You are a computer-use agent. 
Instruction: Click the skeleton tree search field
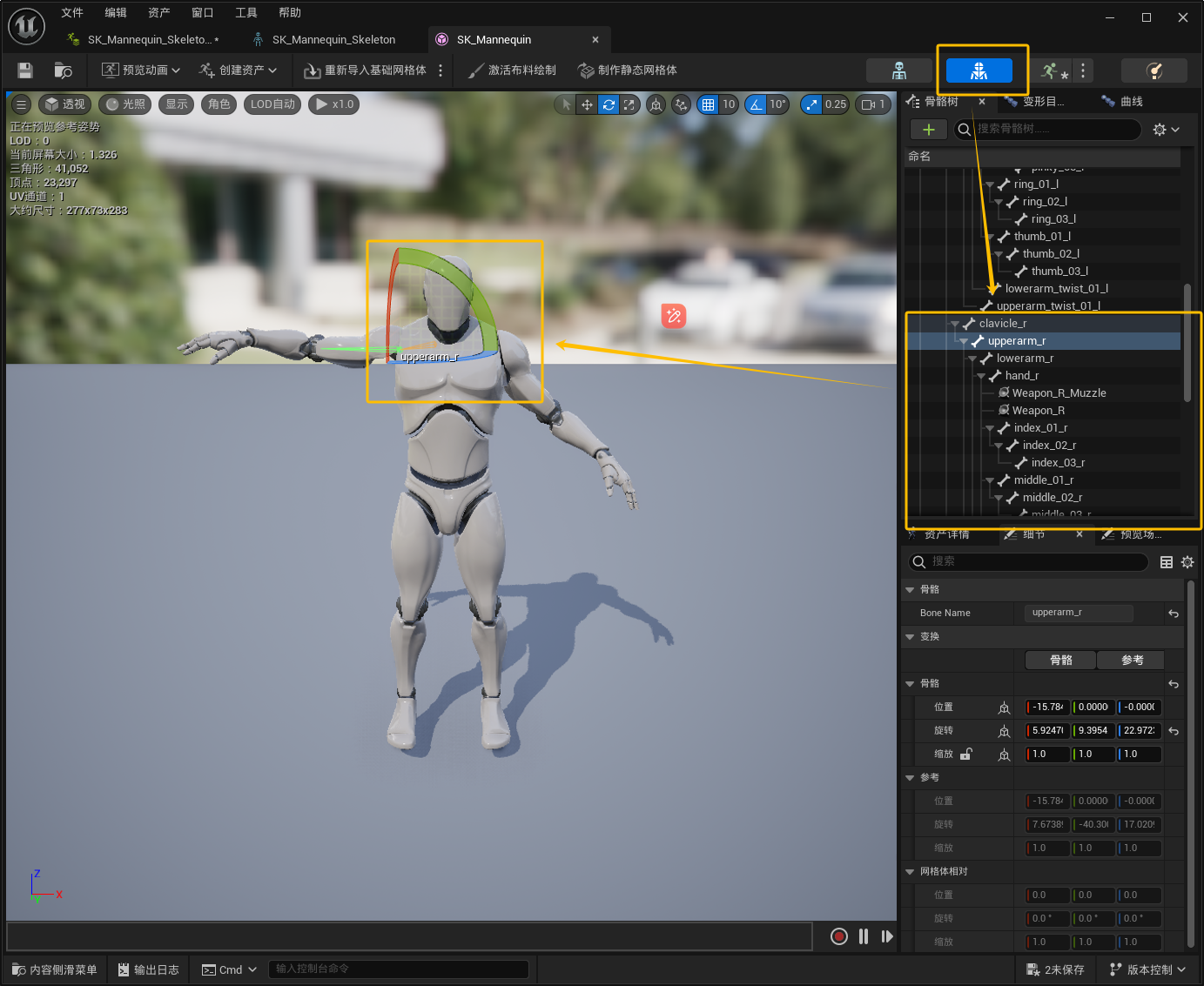point(1053,130)
